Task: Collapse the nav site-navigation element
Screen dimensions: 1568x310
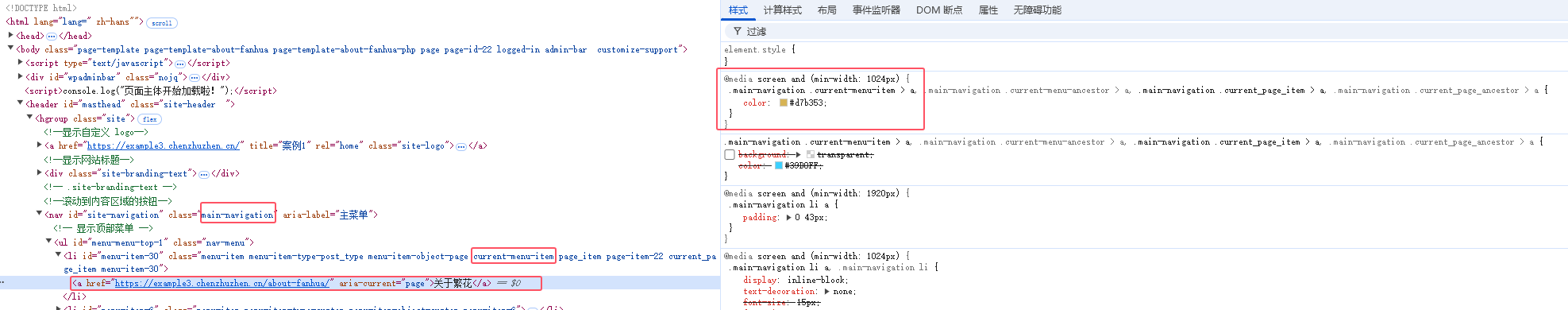Action: tap(40, 214)
